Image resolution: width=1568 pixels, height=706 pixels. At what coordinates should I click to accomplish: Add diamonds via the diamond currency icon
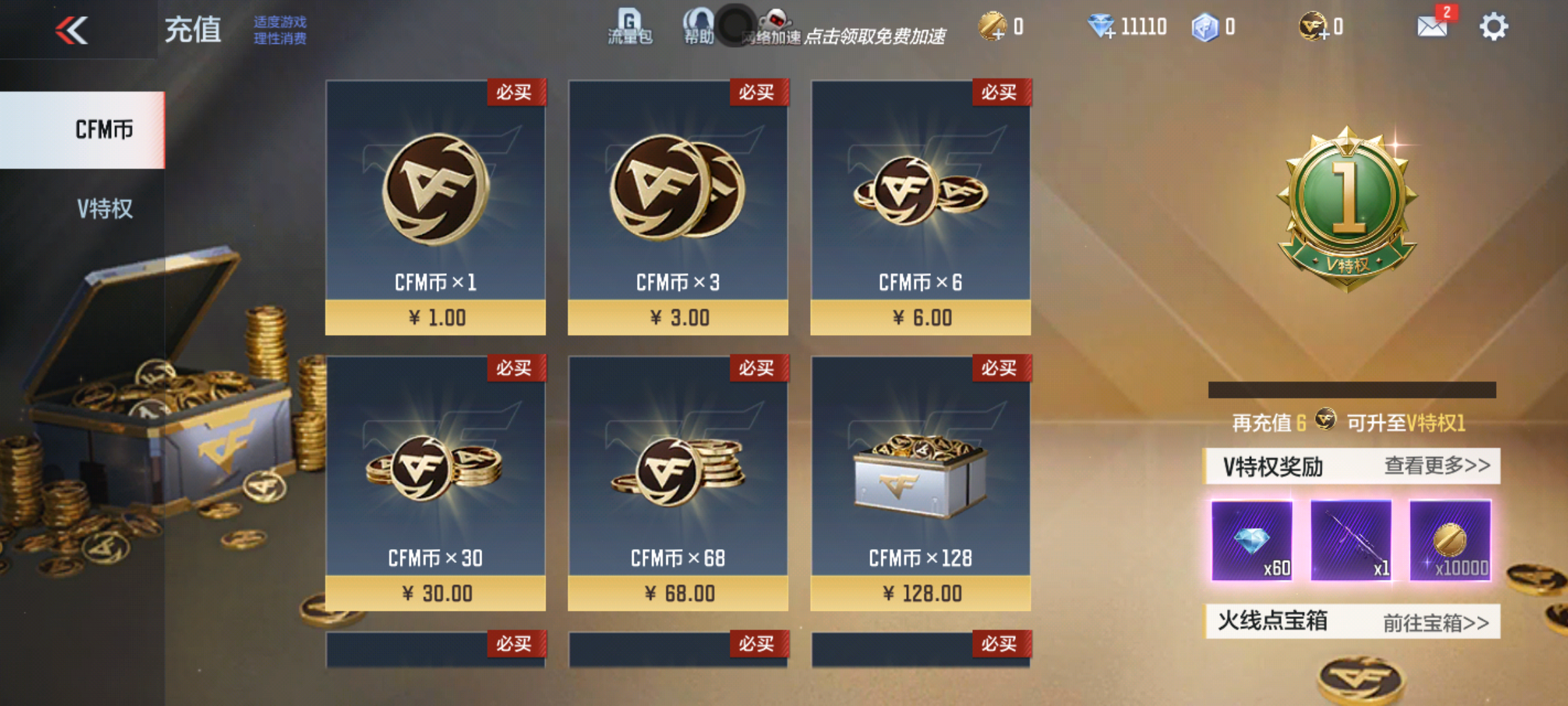click(1102, 27)
